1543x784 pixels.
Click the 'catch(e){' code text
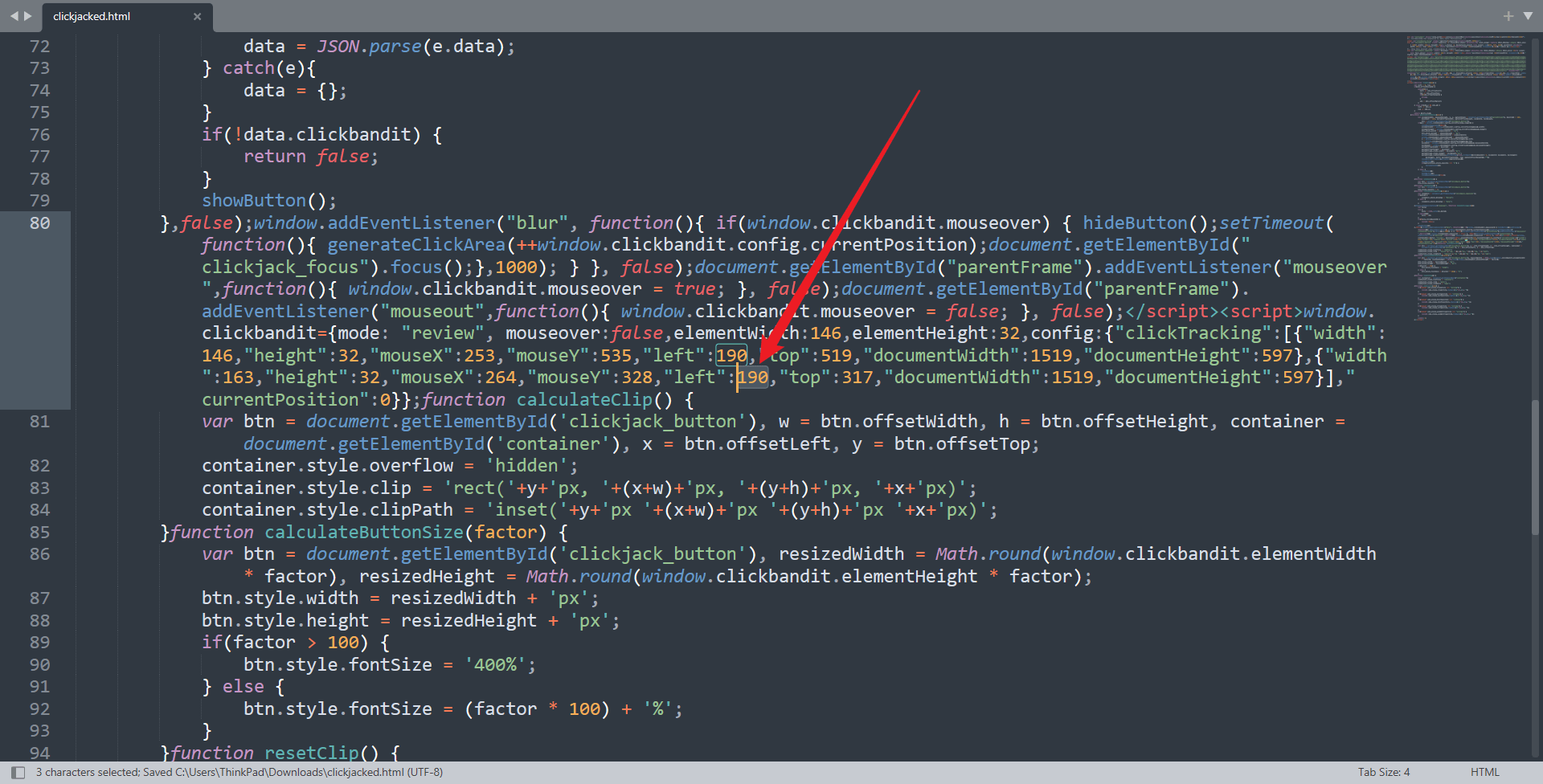[x=270, y=68]
